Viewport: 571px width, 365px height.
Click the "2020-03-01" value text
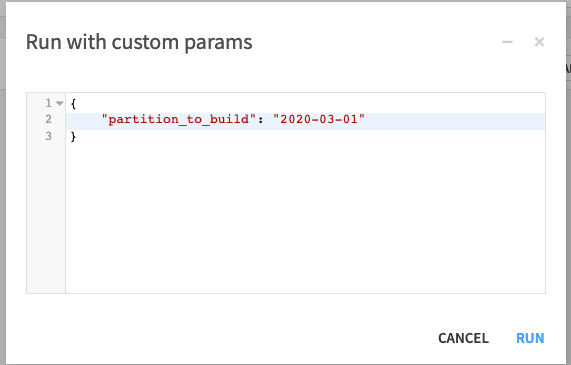click(319, 119)
